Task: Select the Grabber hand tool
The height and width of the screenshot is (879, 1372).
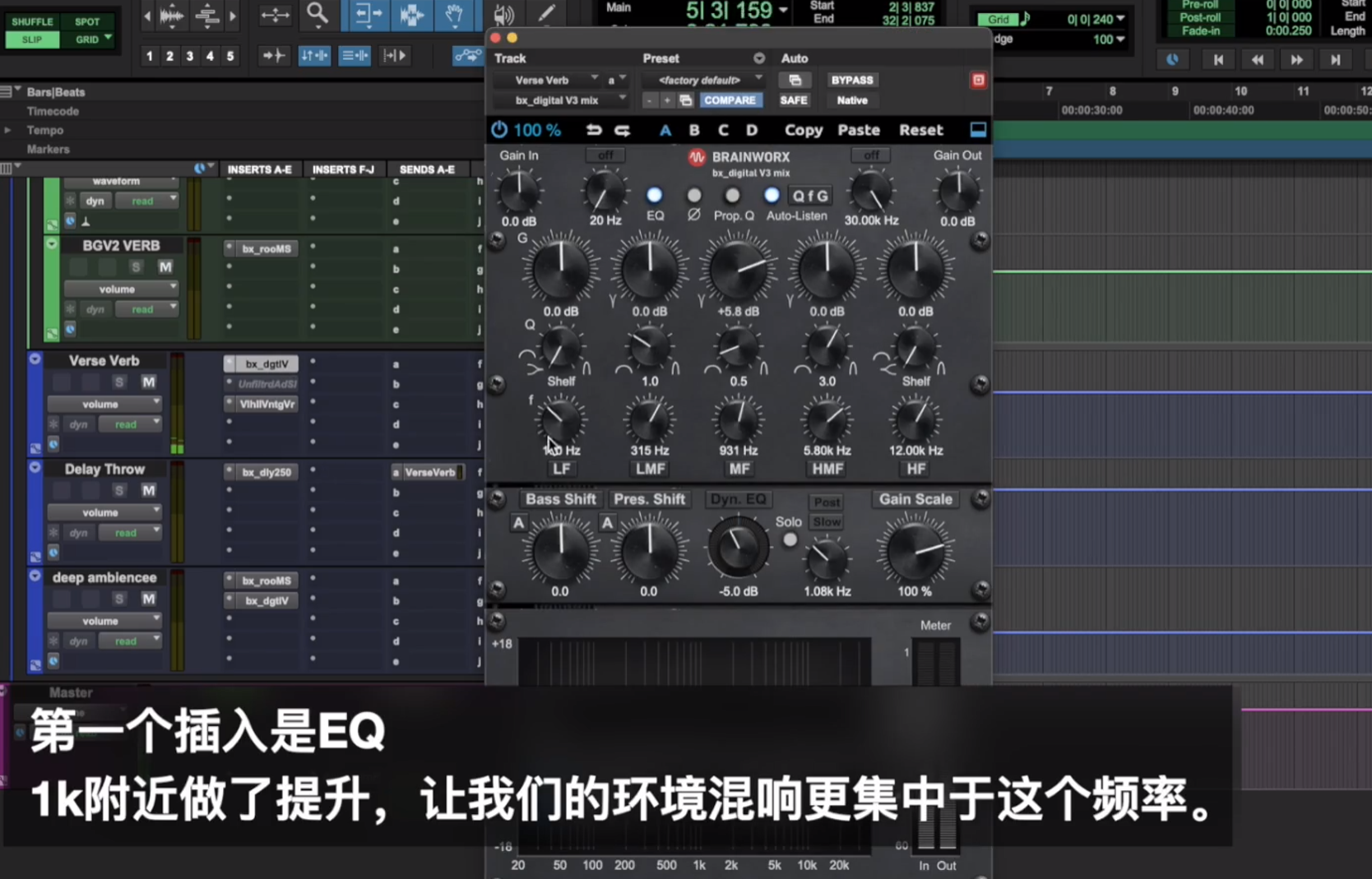Action: click(x=454, y=14)
